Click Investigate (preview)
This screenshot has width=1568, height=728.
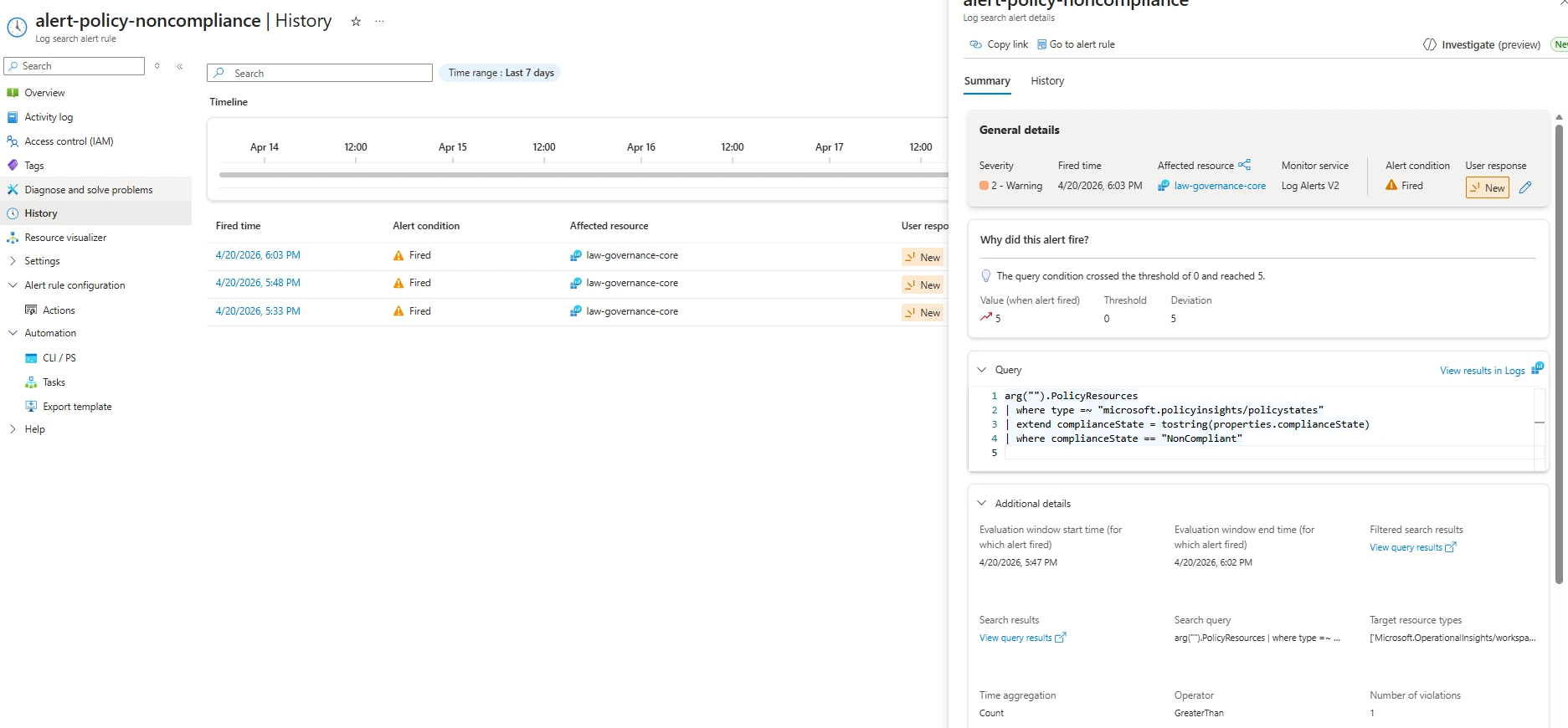(1482, 45)
